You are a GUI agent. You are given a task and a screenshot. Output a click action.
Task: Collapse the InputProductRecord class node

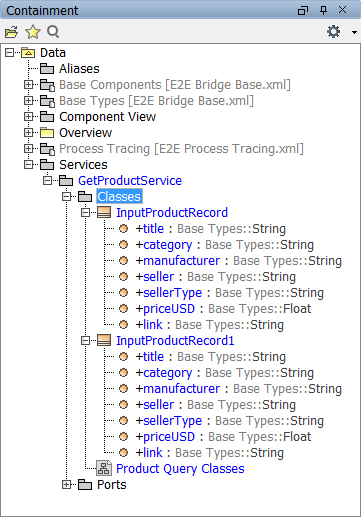pyautogui.click(x=86, y=212)
